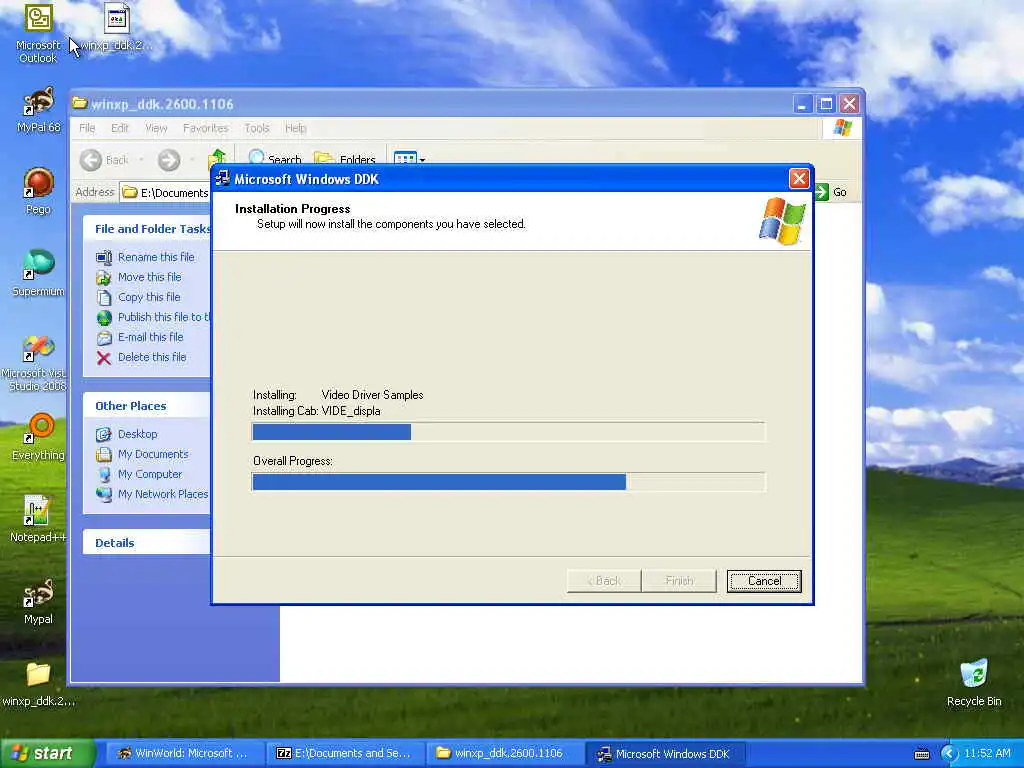The height and width of the screenshot is (768, 1024).
Task: Click the system clock showing 11:52 AM
Action: coord(987,753)
